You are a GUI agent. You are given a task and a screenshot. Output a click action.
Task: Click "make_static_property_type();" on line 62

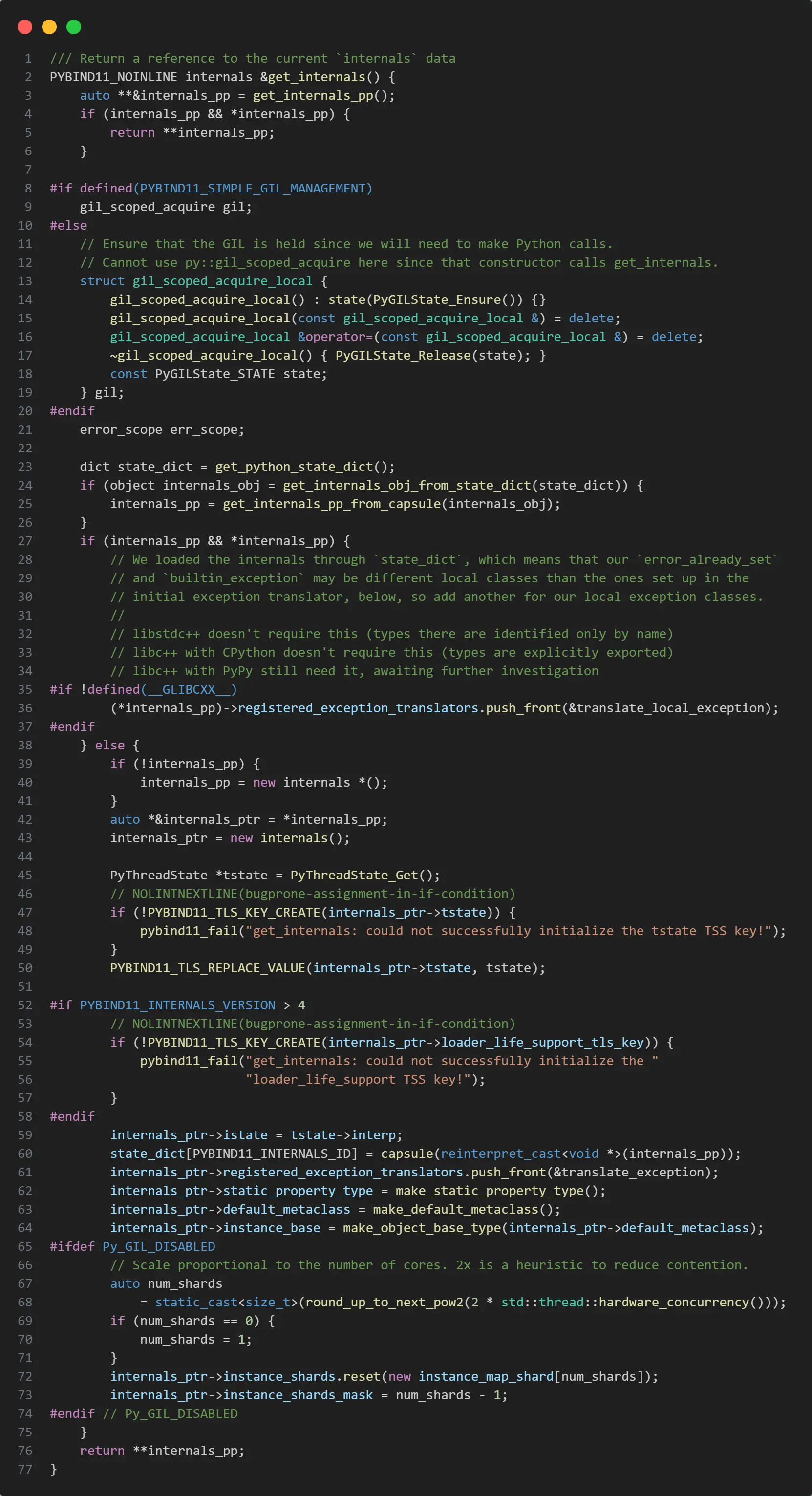[x=500, y=1192]
